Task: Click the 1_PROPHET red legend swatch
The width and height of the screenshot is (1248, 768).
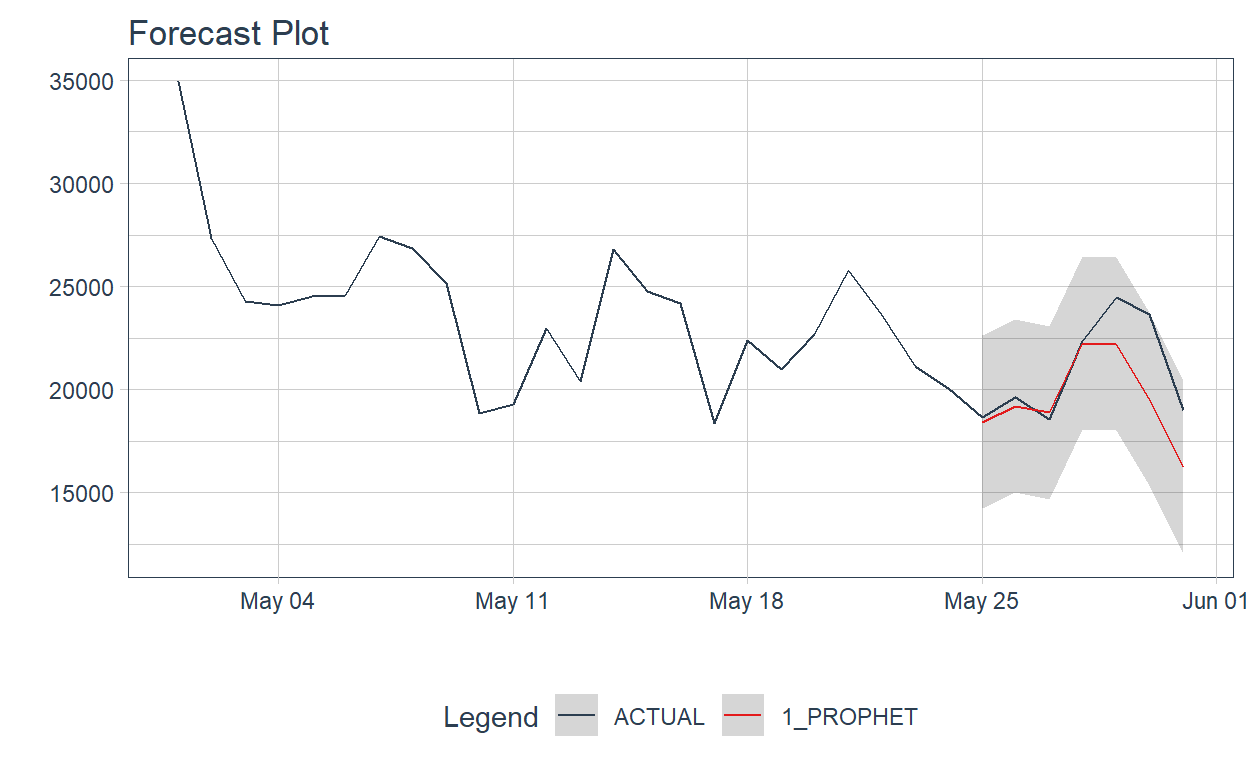Action: 742,716
